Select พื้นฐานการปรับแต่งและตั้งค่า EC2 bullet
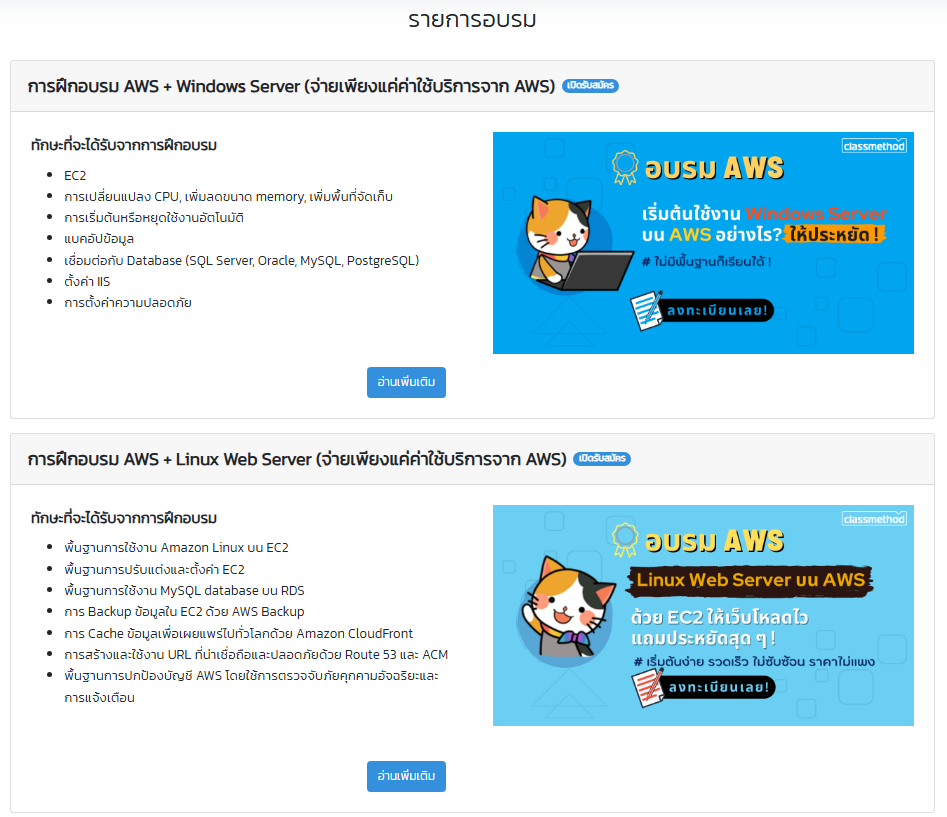This screenshot has height=817, width=947. [154, 569]
